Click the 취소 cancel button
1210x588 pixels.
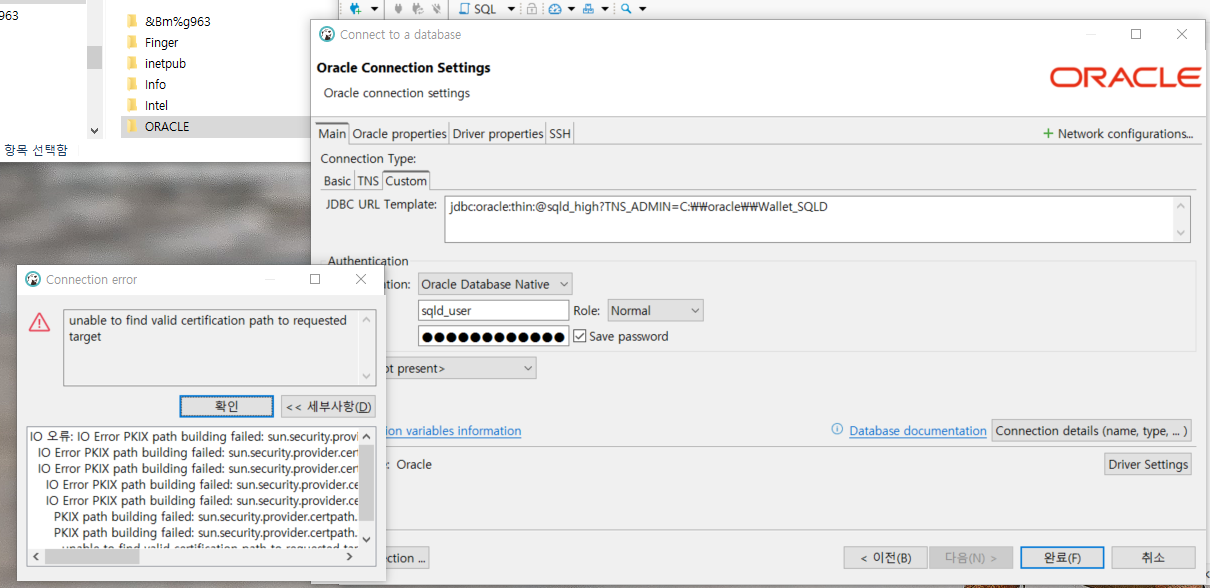click(1153, 558)
